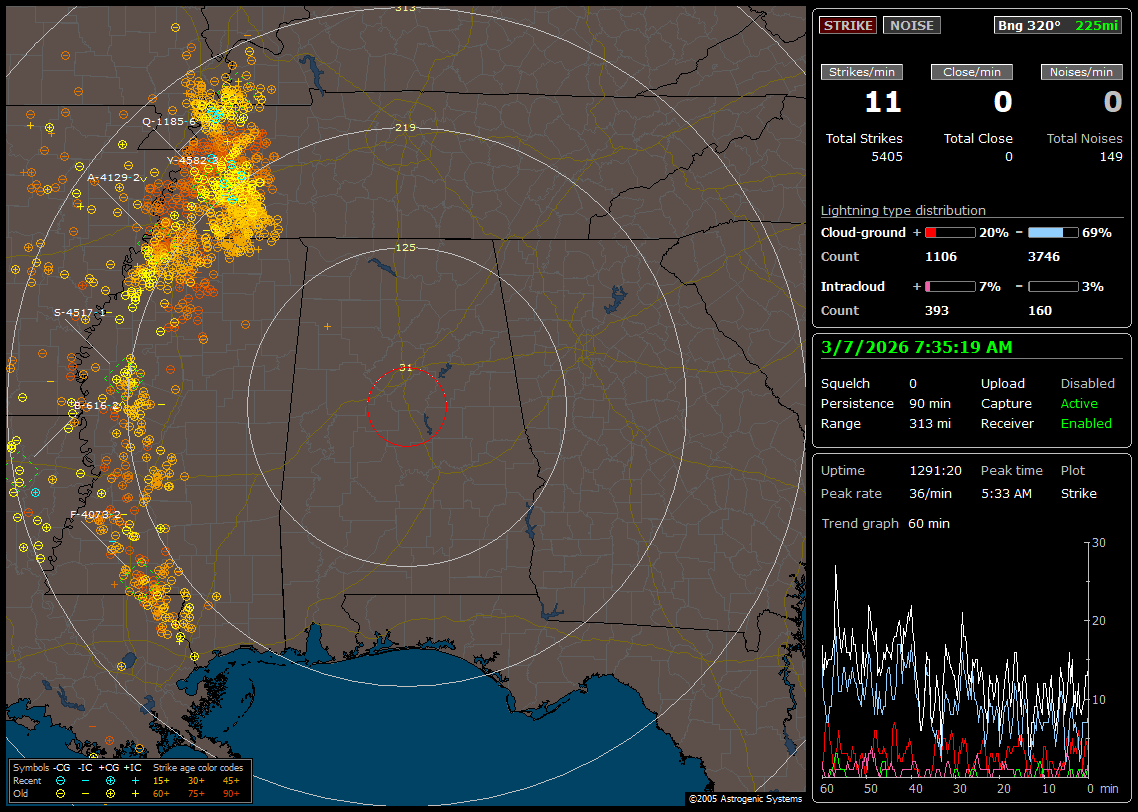Screen dimensions: 1138x812
Task: Toggle the NOISE indicator
Action: point(911,26)
